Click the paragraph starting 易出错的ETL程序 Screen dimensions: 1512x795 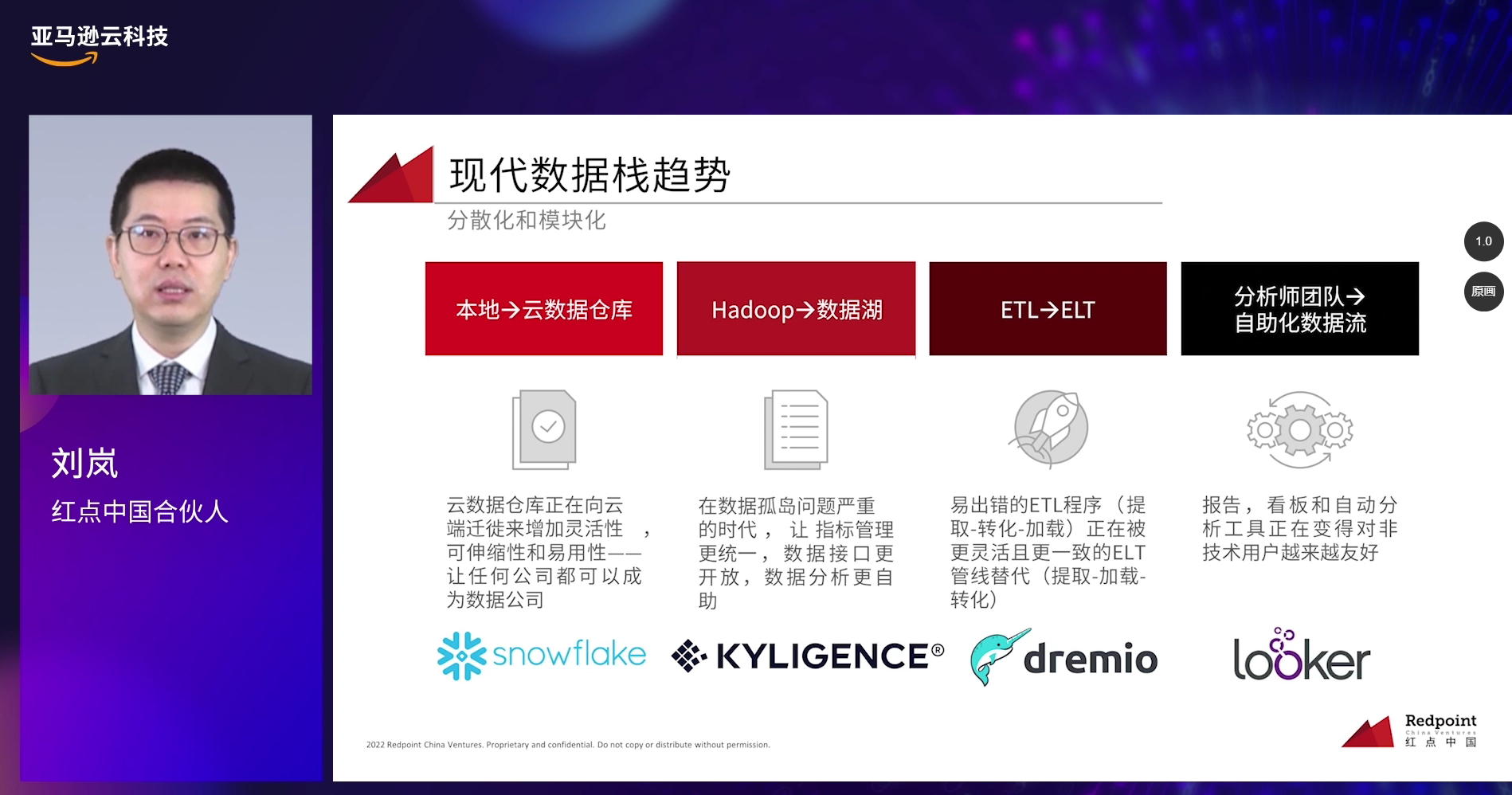point(1048,552)
